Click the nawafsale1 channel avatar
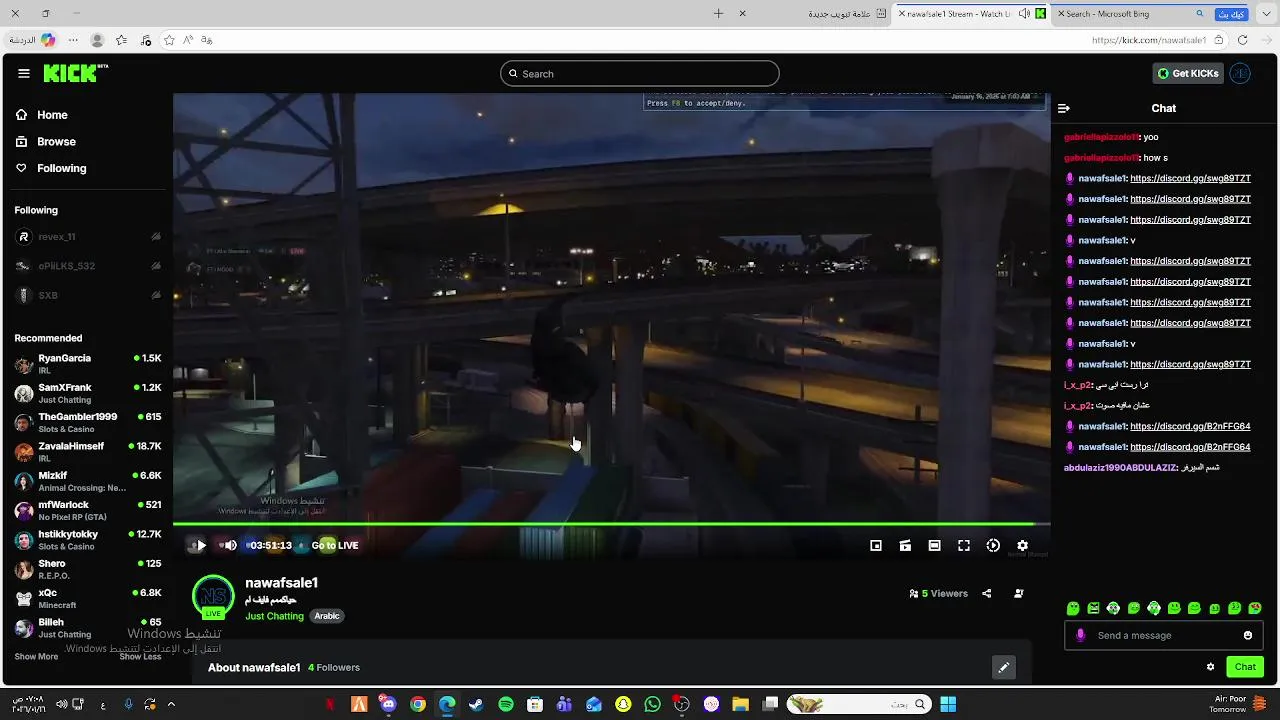 tap(213, 597)
